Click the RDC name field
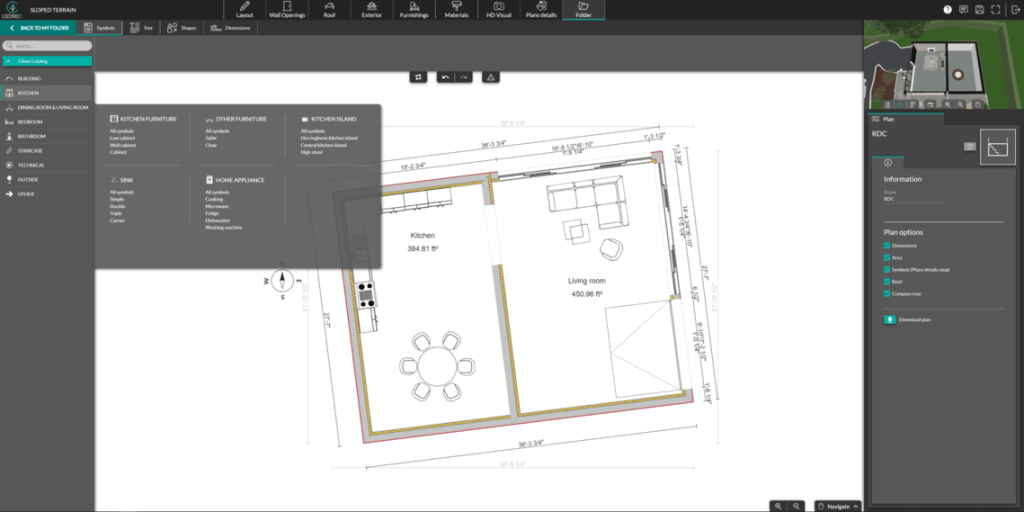 (914, 199)
